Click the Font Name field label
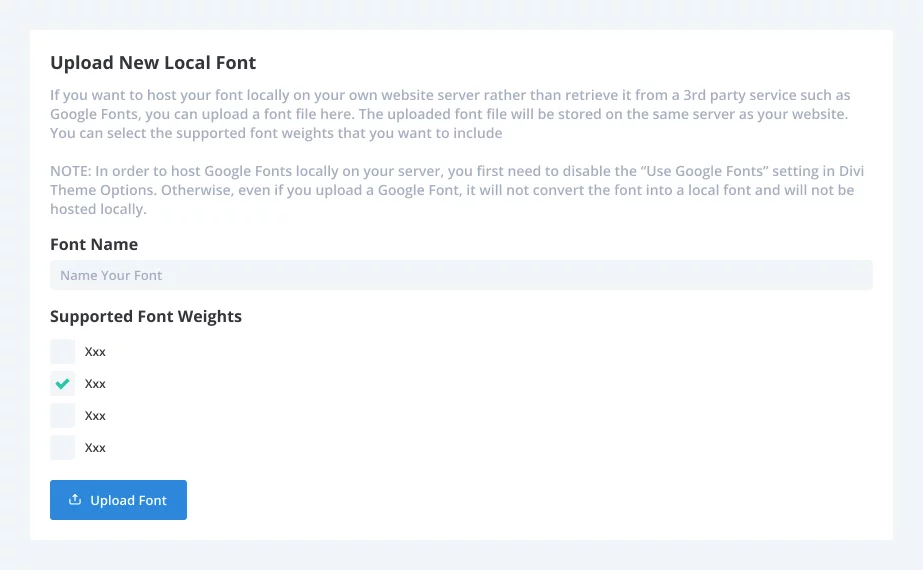Screen dimensions: 923x570 [94, 244]
